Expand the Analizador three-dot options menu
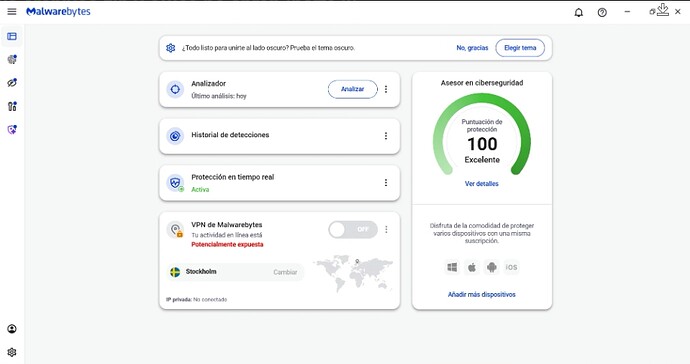The width and height of the screenshot is (690, 364). coord(386,89)
